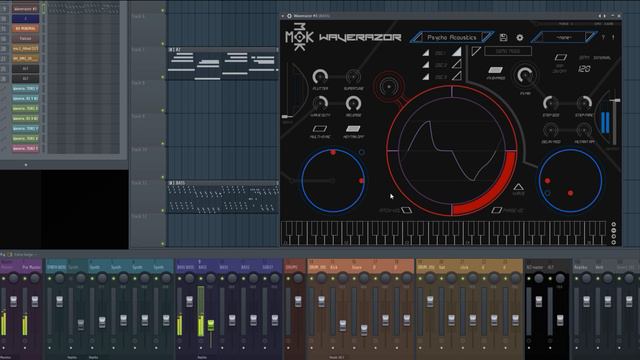Select the SYNTH BUS mixer track label
This screenshot has height=360, width=640.
pos(56,267)
